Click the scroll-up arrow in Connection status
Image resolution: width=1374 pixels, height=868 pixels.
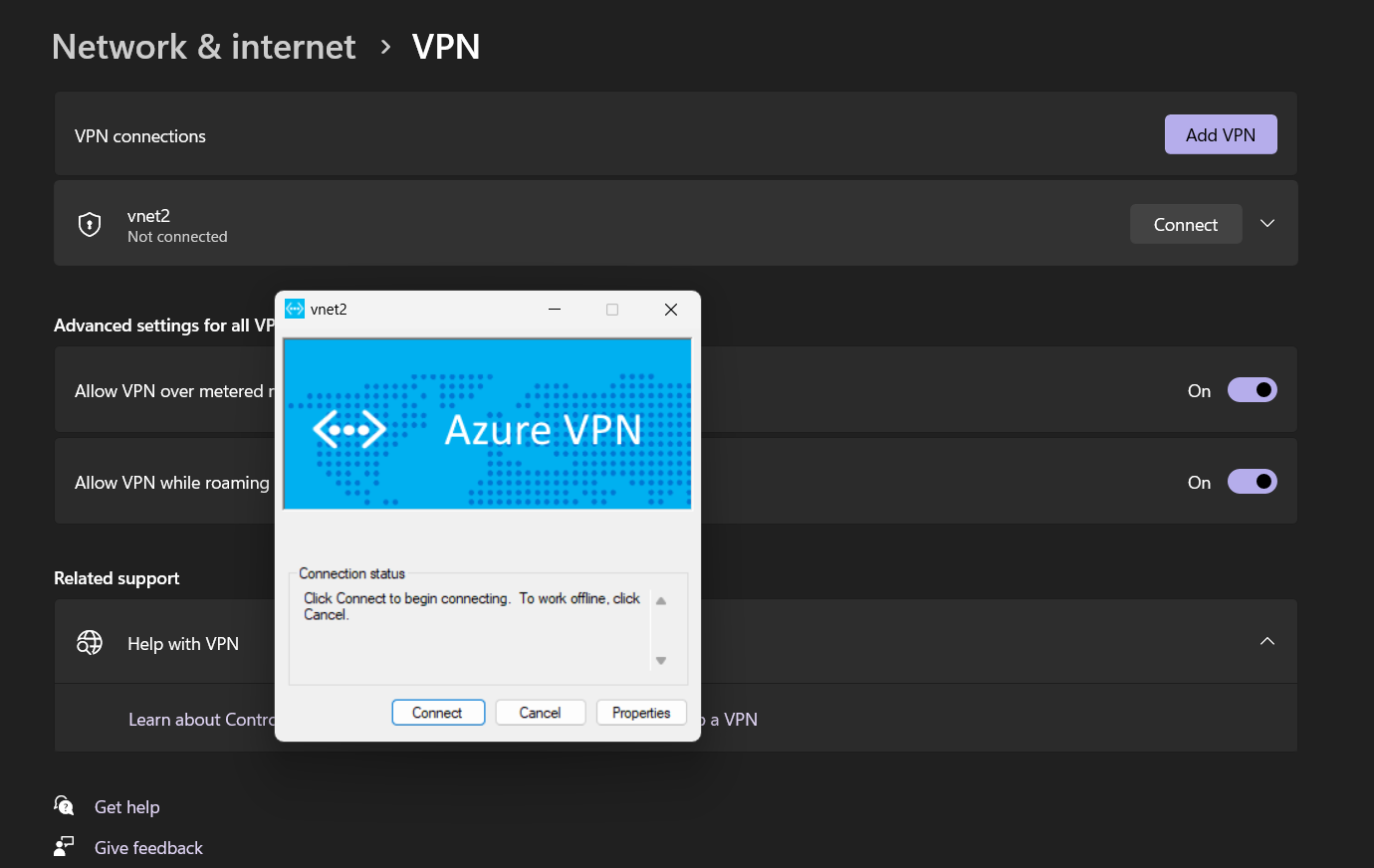pos(660,600)
